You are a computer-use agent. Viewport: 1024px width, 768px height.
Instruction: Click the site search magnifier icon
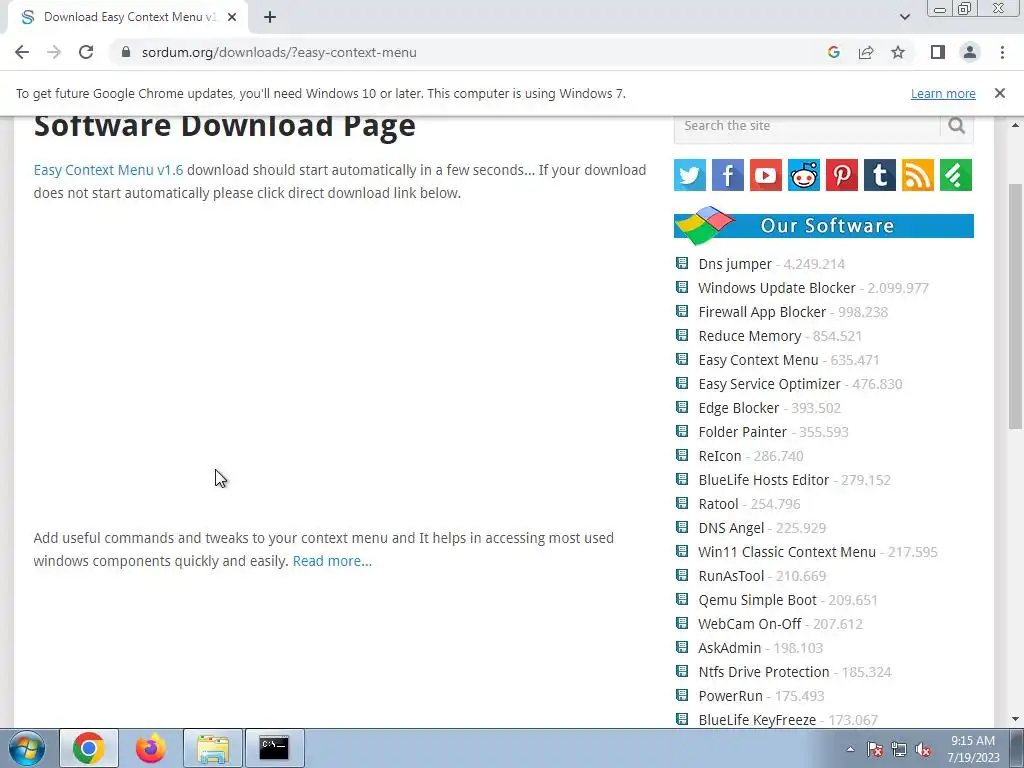coord(957,125)
